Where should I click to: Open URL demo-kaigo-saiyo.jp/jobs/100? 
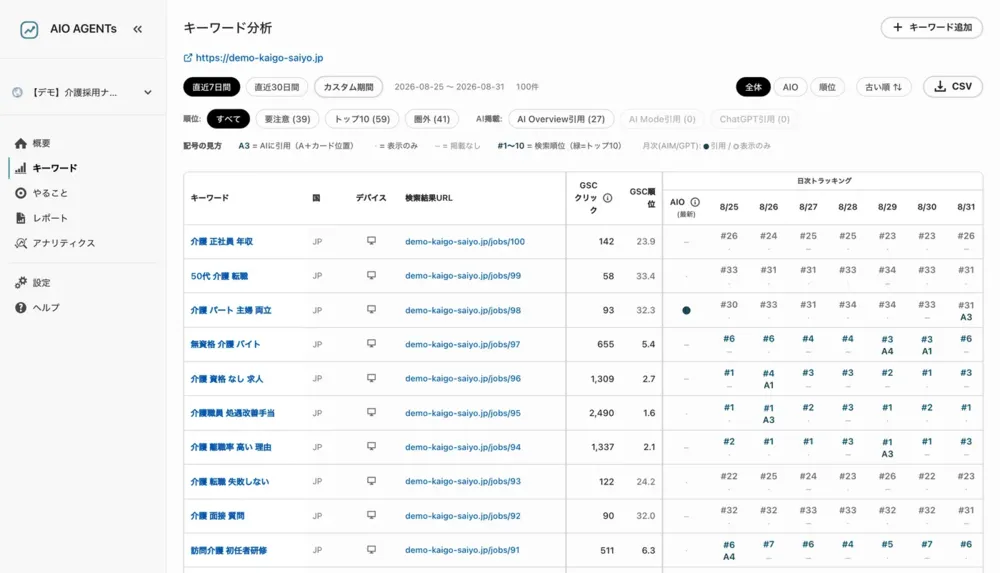point(465,242)
